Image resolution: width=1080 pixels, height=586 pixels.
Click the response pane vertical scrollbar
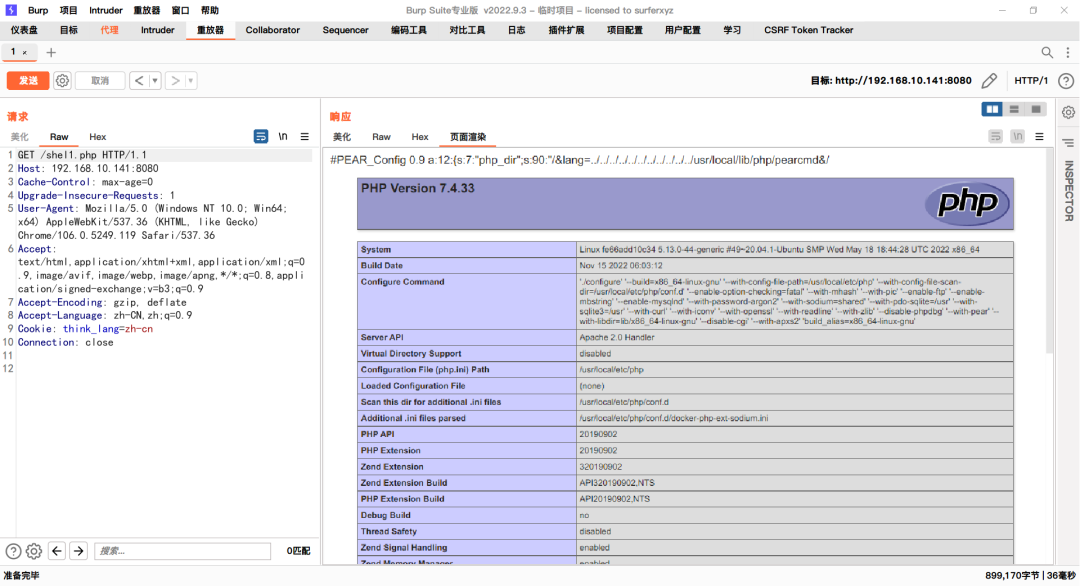pyautogui.click(x=1050, y=253)
